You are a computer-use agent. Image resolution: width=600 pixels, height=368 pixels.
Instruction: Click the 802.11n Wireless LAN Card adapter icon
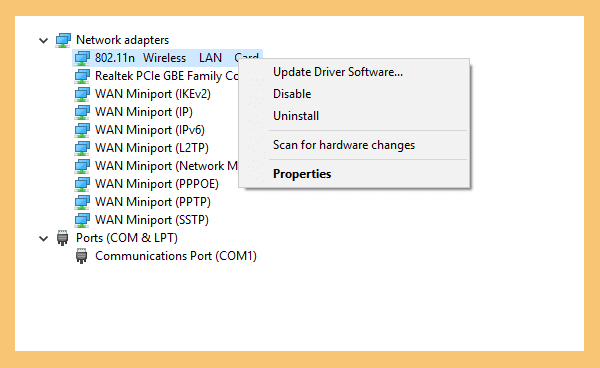click(x=82, y=58)
